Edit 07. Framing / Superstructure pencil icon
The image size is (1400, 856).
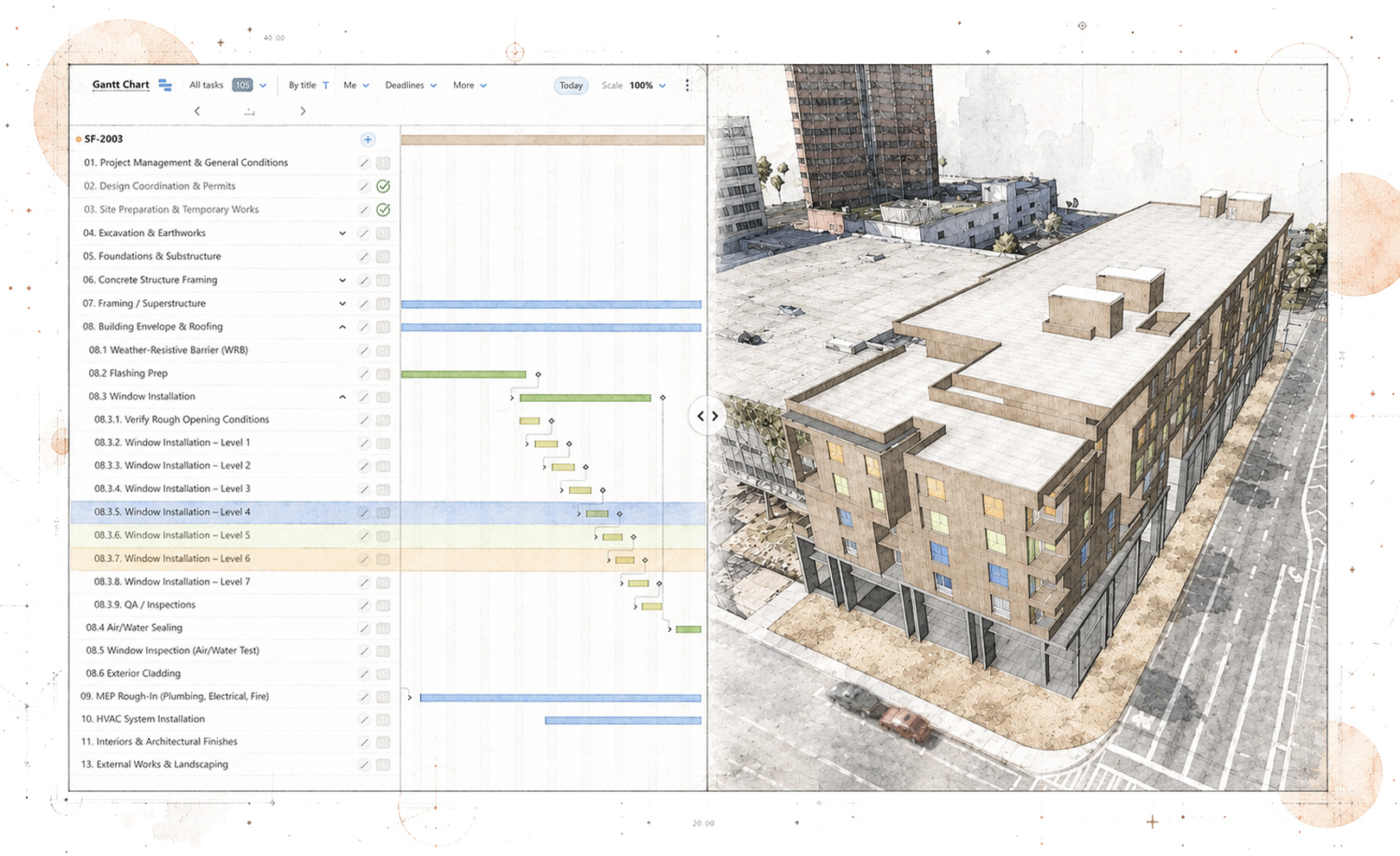click(x=364, y=303)
